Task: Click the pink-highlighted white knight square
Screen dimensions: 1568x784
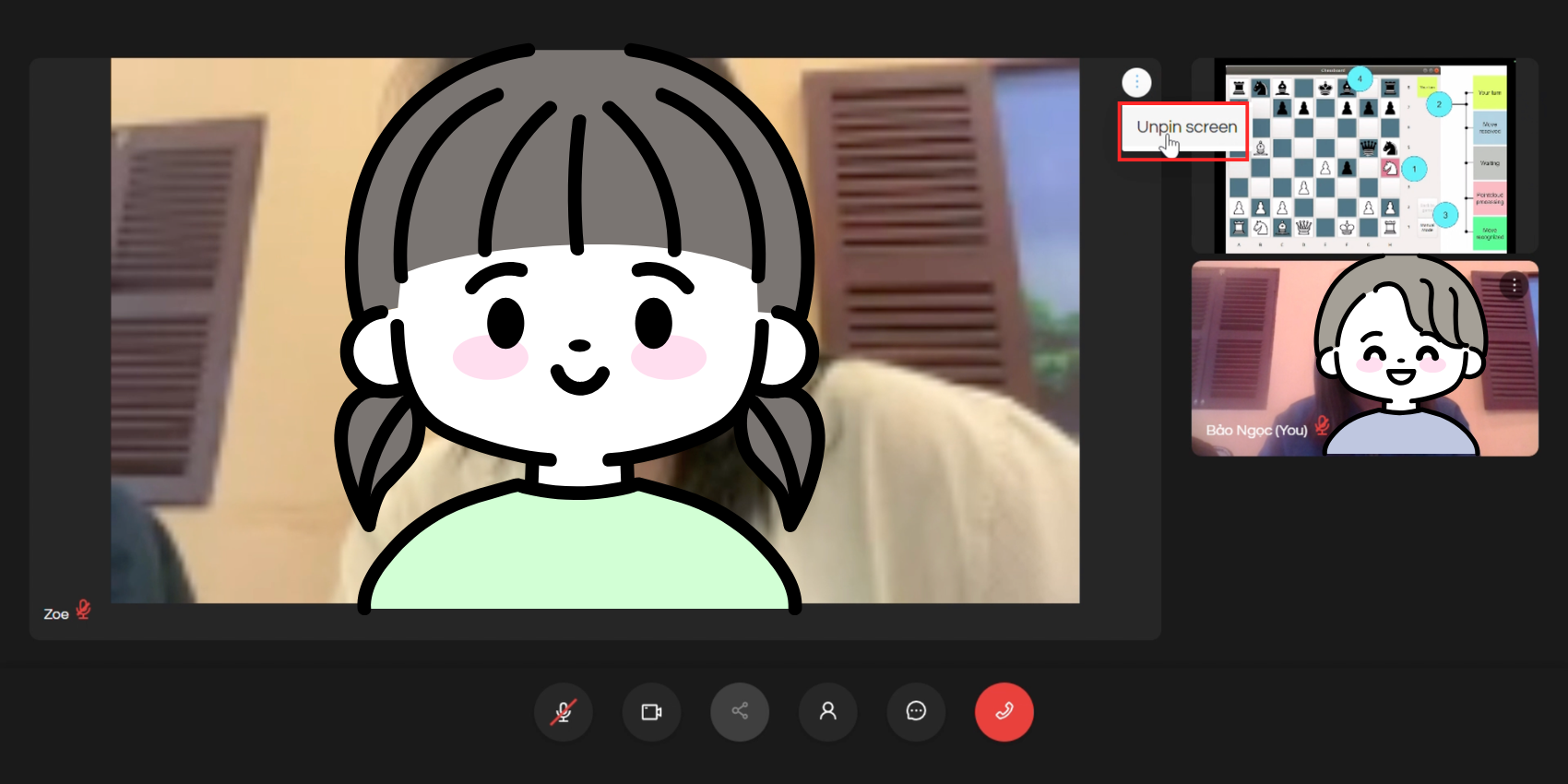Action: 1390,168
